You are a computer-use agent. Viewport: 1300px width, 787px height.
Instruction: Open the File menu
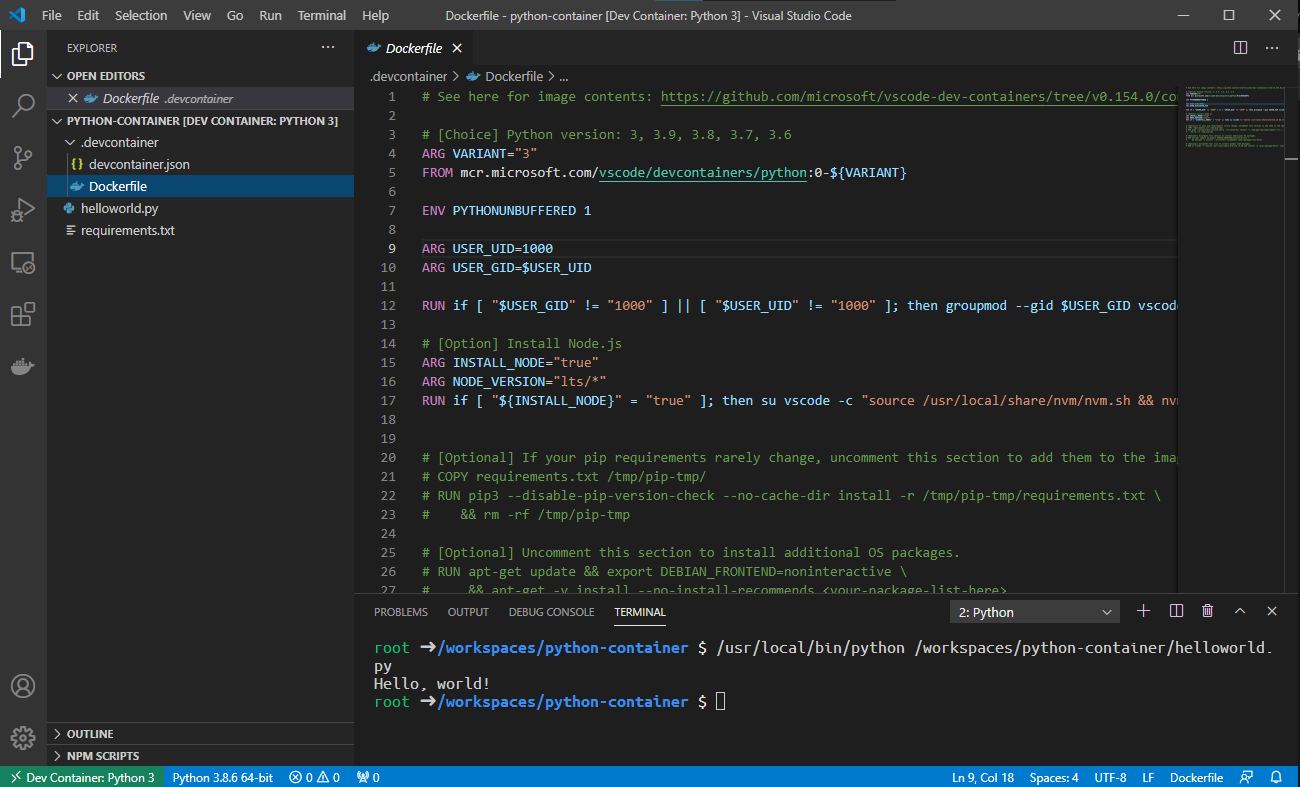click(52, 15)
